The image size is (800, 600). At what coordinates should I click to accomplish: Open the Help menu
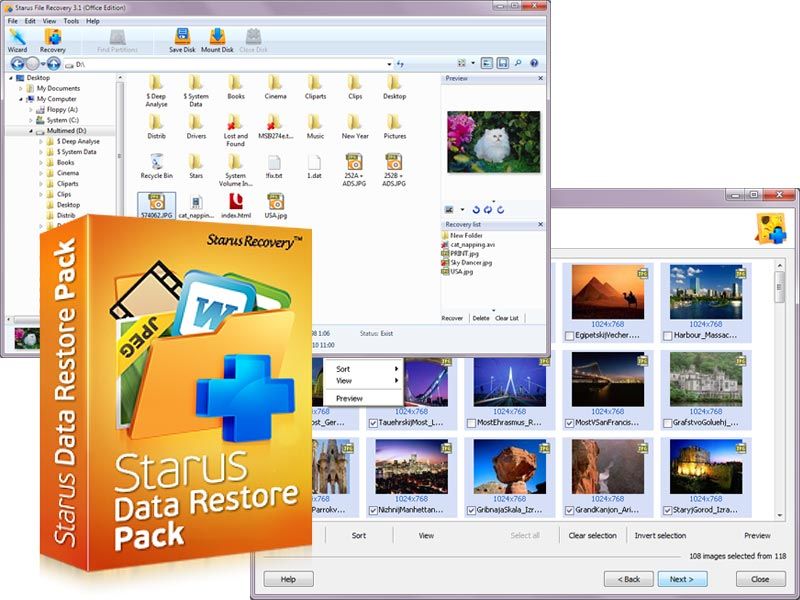point(92,21)
